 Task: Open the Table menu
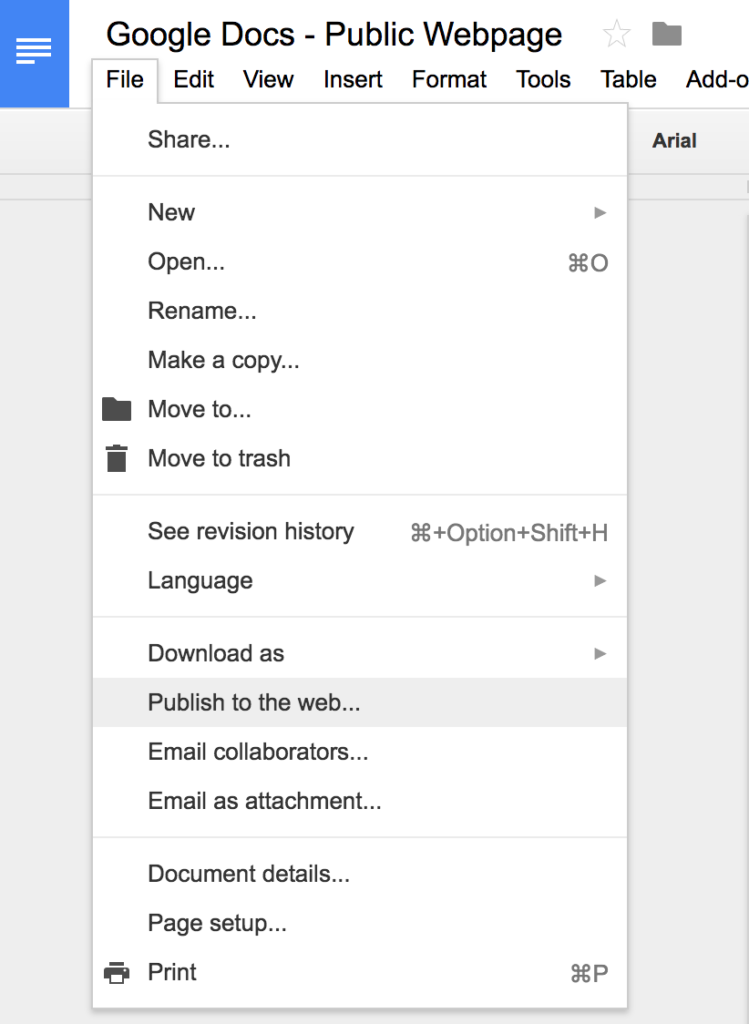[x=628, y=80]
